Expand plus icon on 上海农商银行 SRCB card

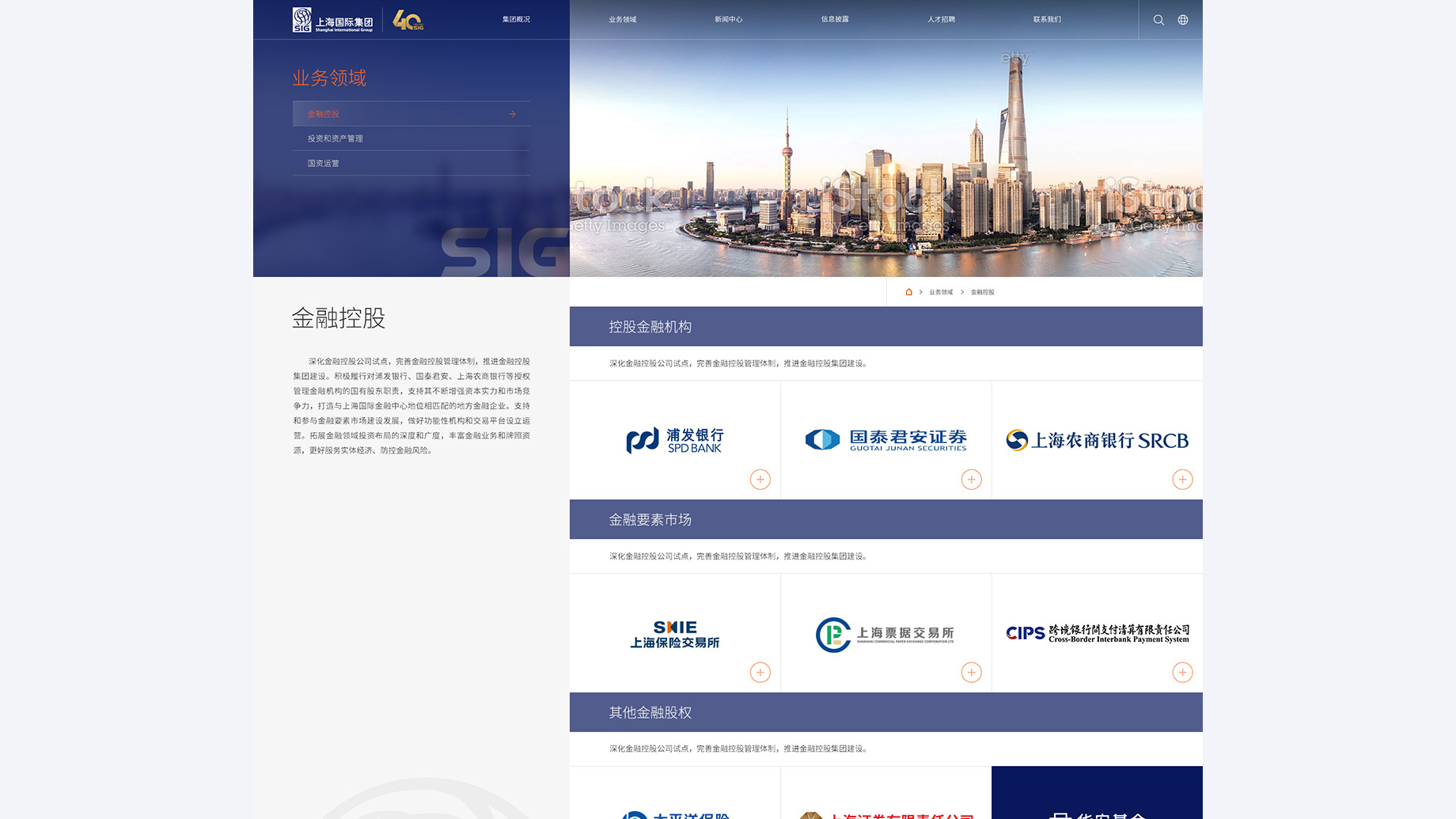point(1182,480)
